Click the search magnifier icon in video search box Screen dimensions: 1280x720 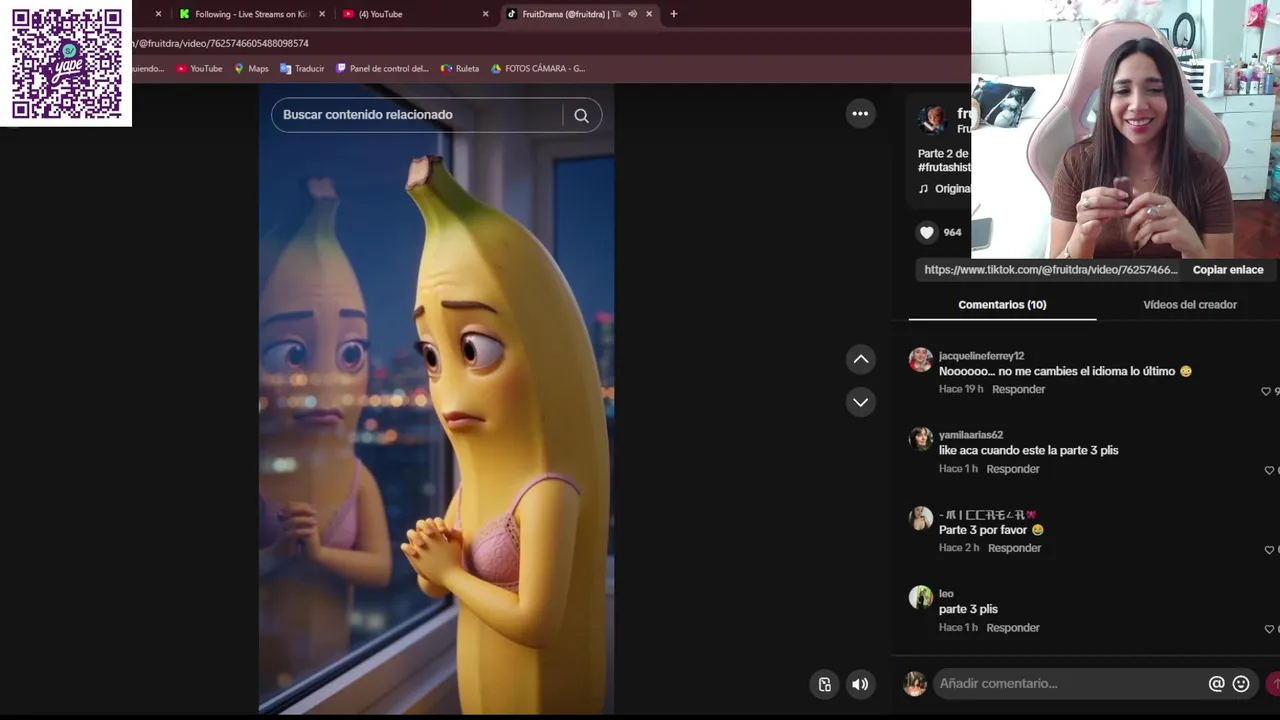click(581, 115)
